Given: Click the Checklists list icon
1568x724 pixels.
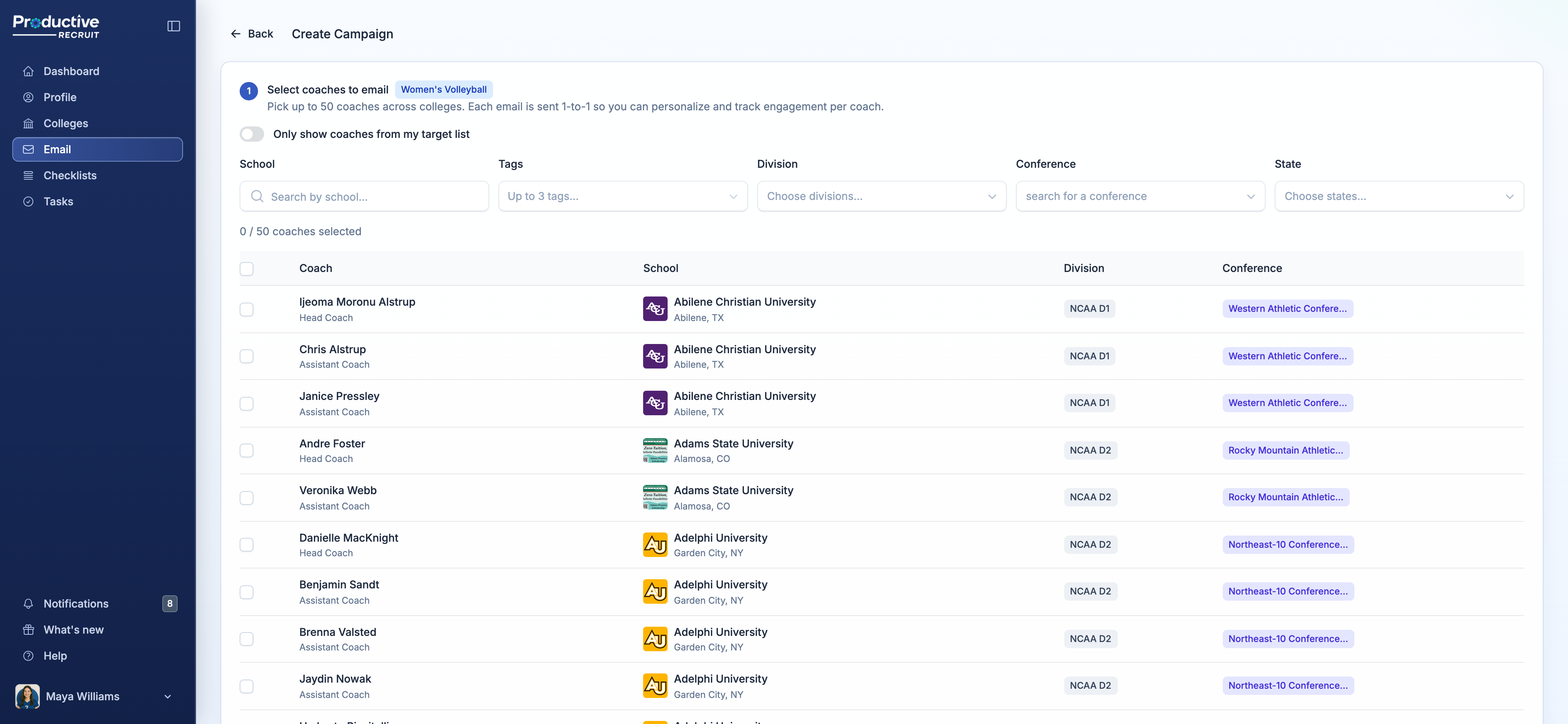Looking at the screenshot, I should [28, 175].
